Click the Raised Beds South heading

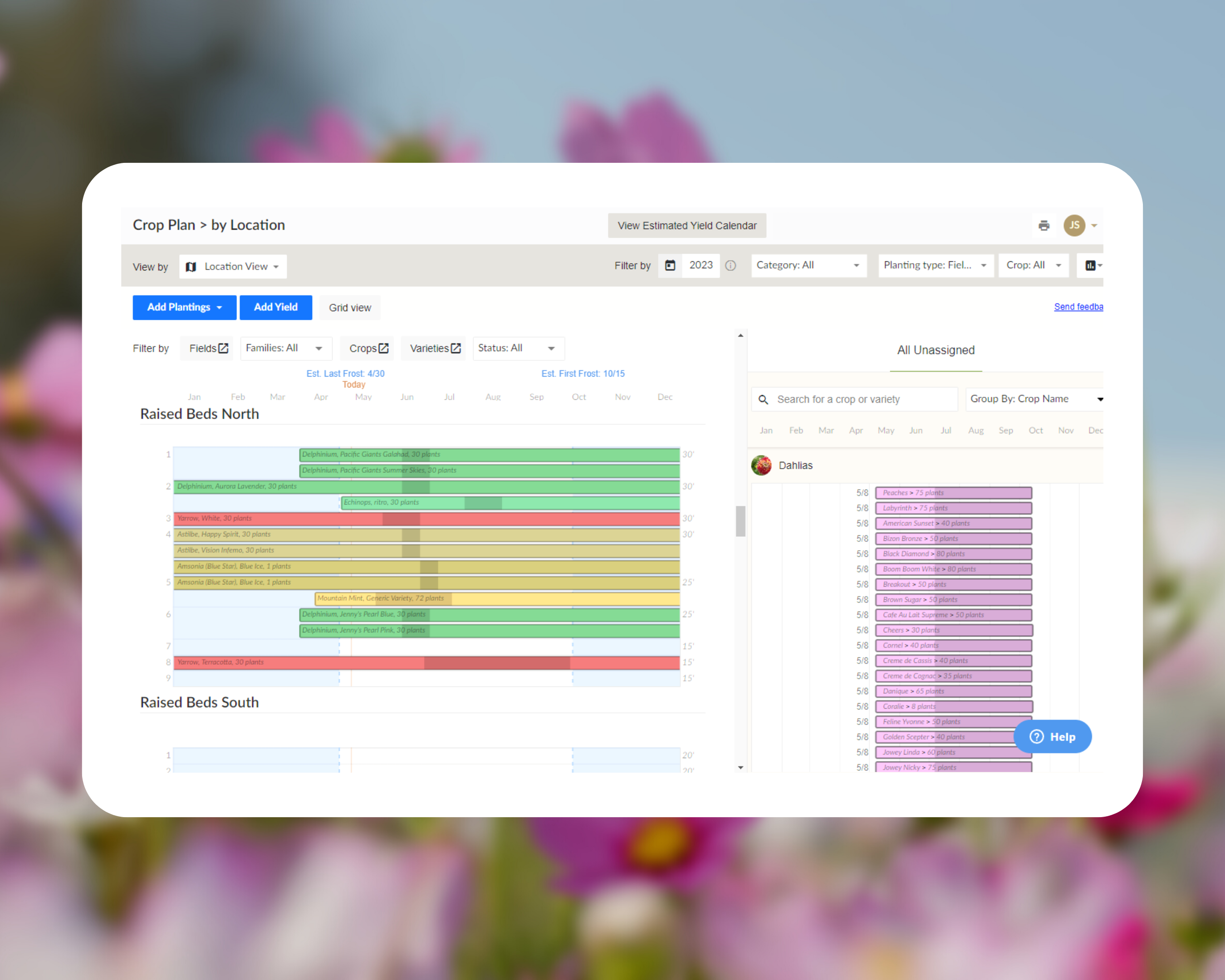click(x=200, y=703)
